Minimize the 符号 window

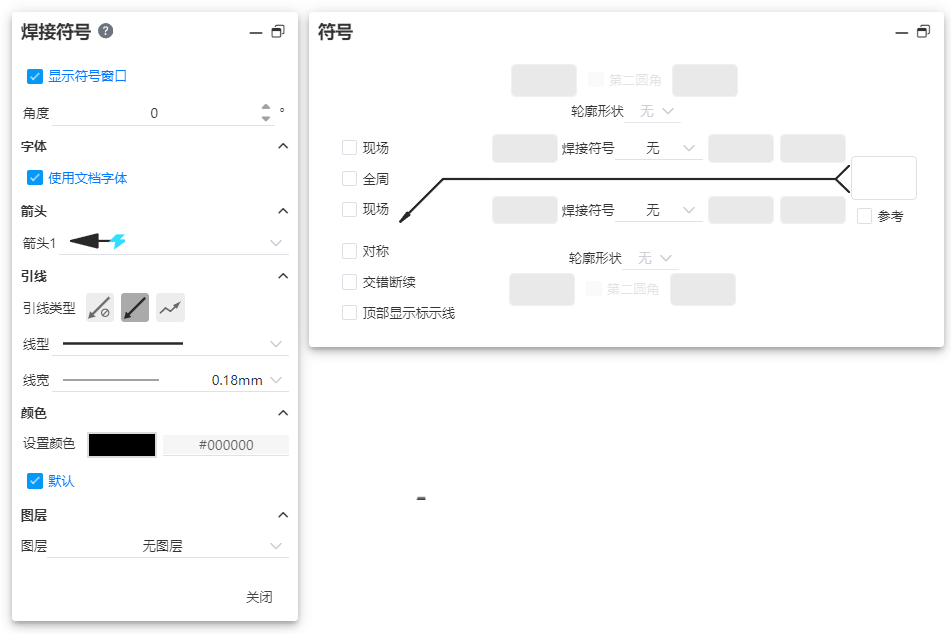[x=900, y=33]
